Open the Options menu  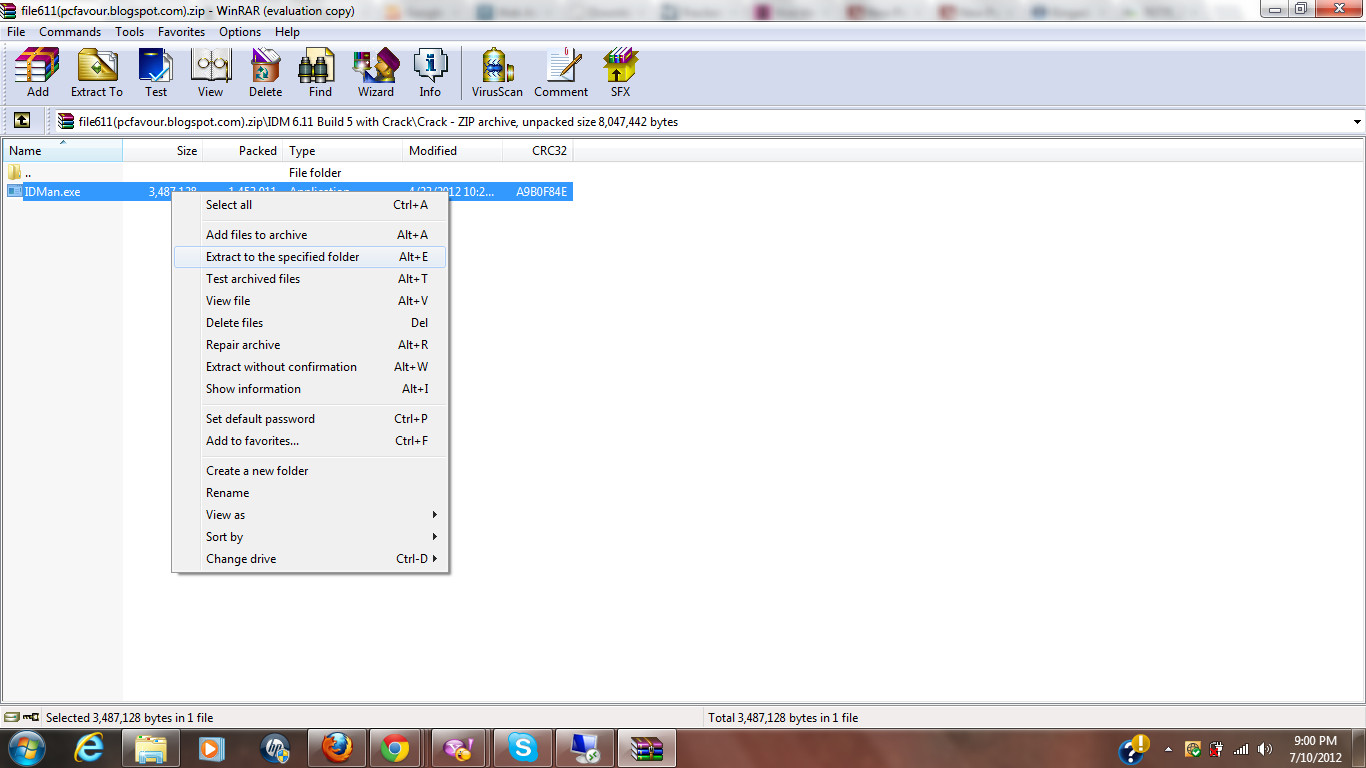click(x=240, y=32)
